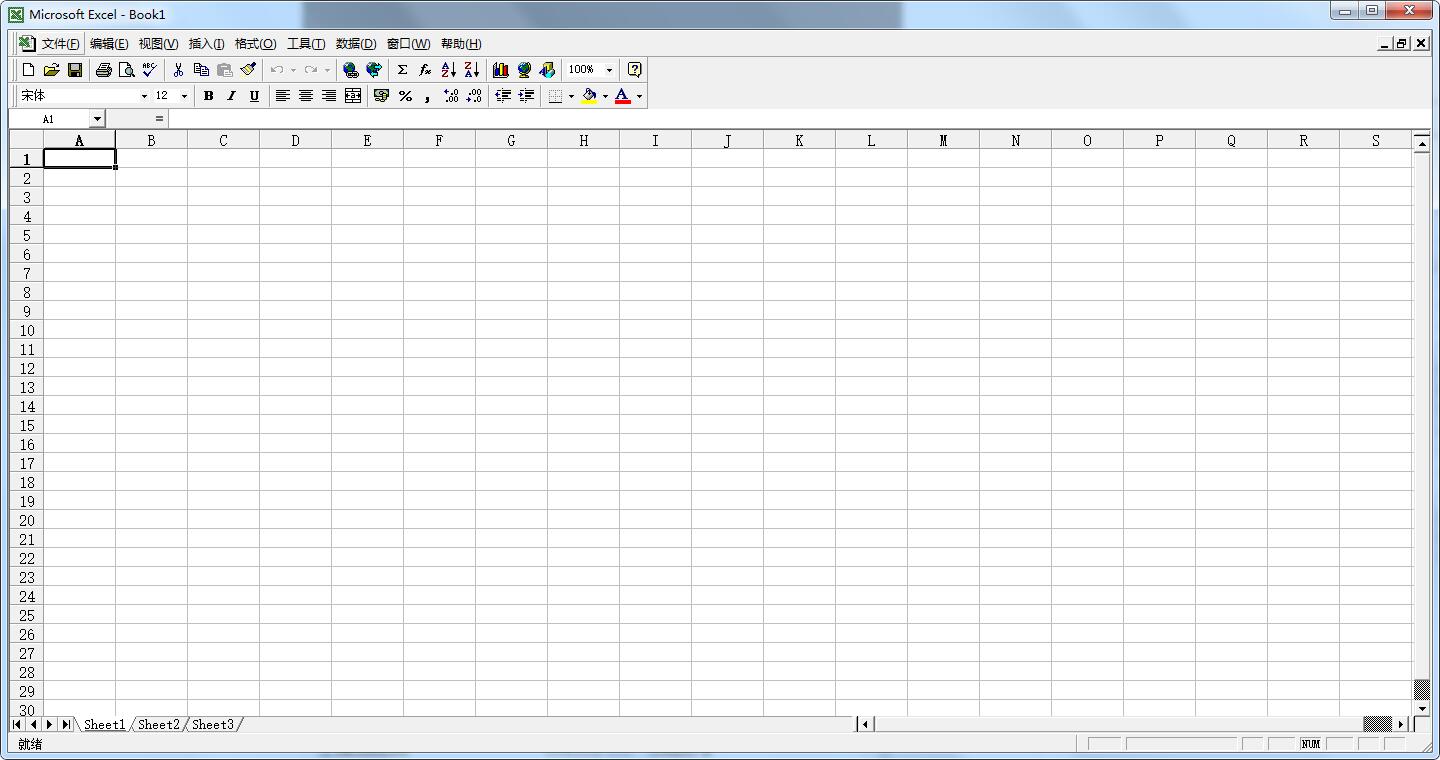Open the AutoSum function icon
Viewport: 1440px width, 760px height.
pyautogui.click(x=401, y=70)
